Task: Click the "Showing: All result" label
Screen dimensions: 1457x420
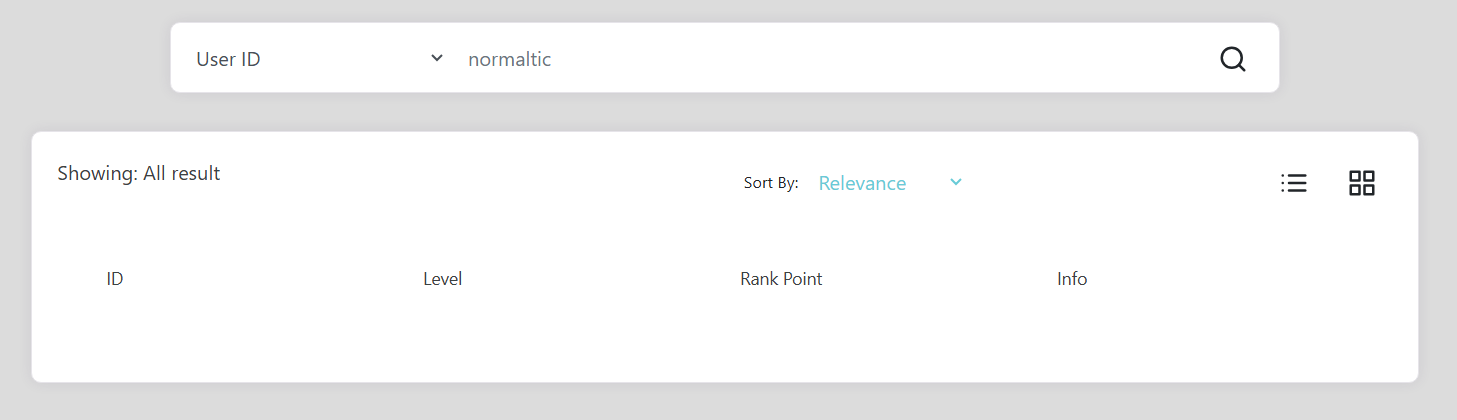Action: pos(139,173)
